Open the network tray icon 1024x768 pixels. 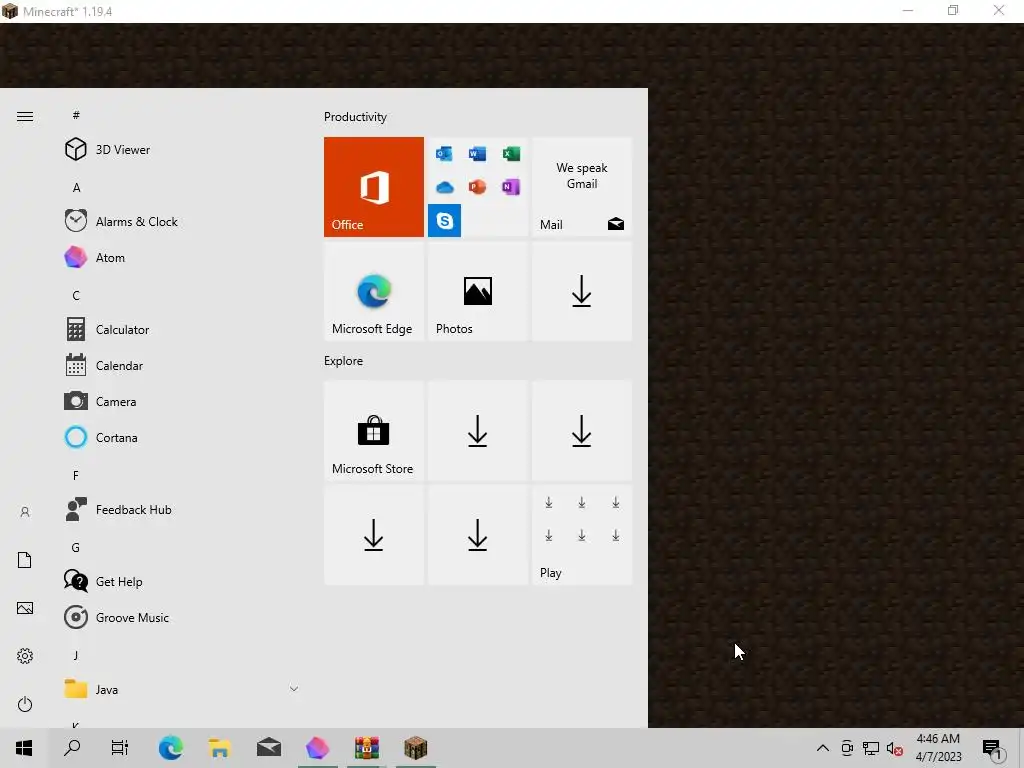pos(871,748)
